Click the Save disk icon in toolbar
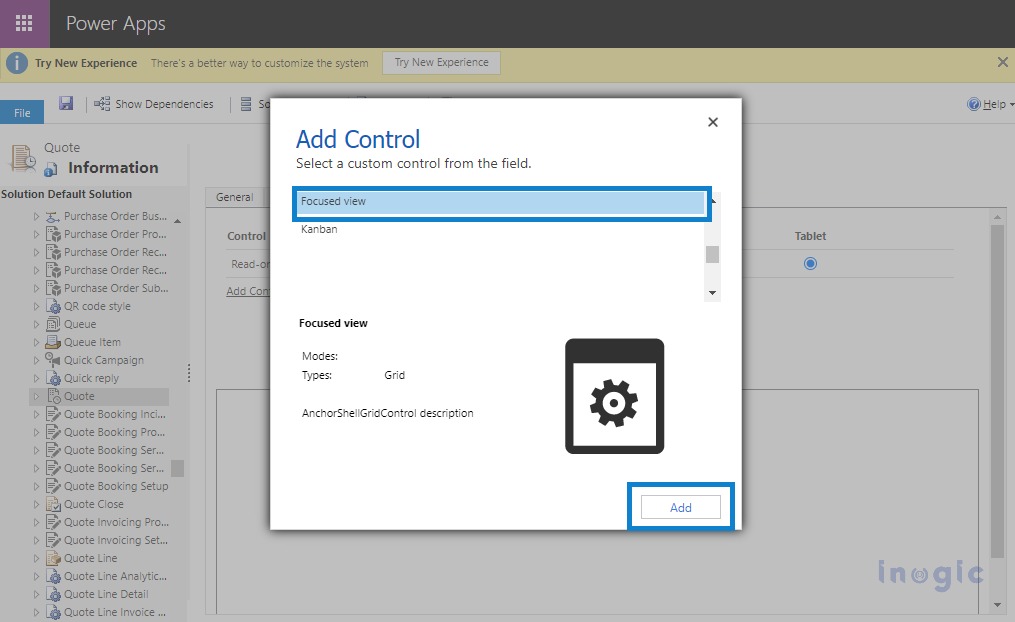Viewport: 1015px width, 622px height. pos(66,103)
